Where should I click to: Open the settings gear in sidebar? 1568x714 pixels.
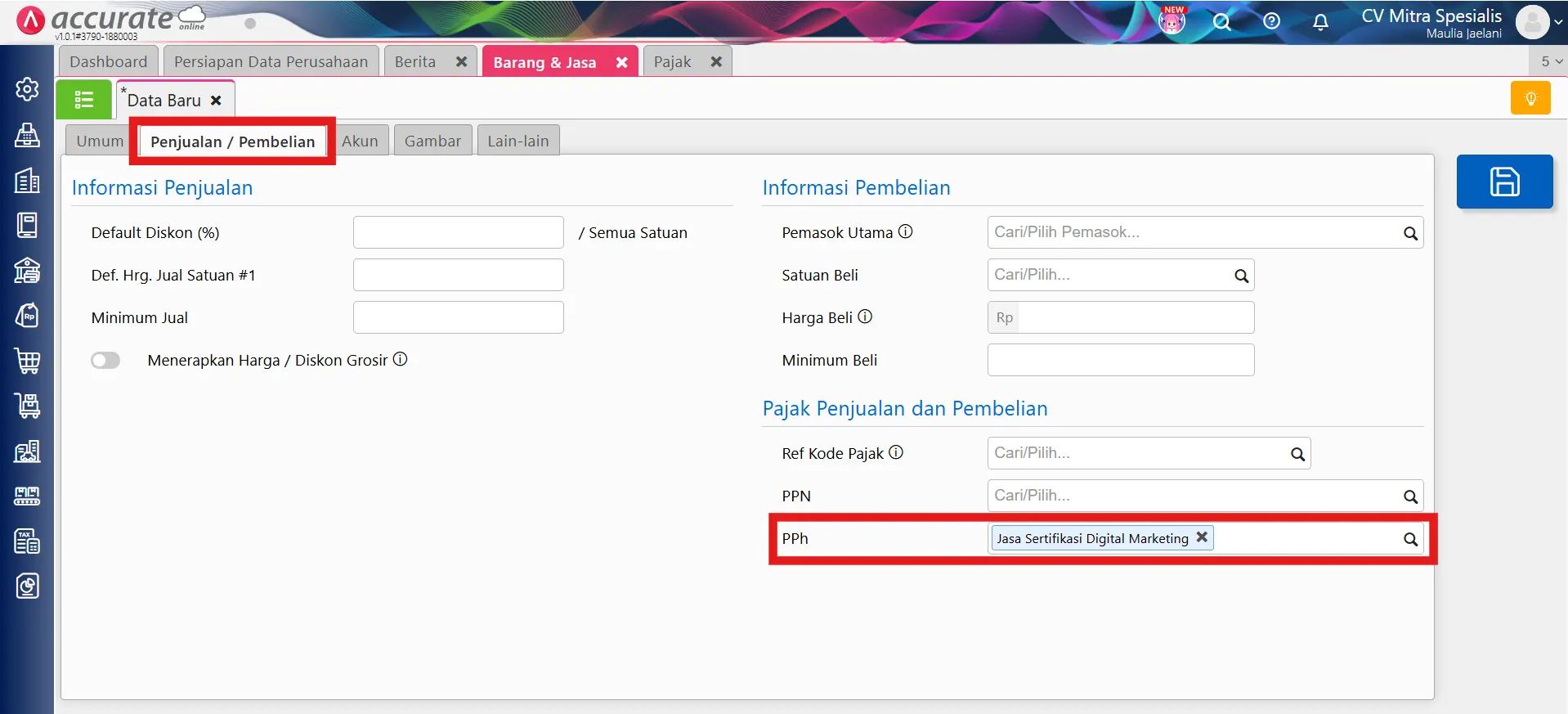[27, 89]
